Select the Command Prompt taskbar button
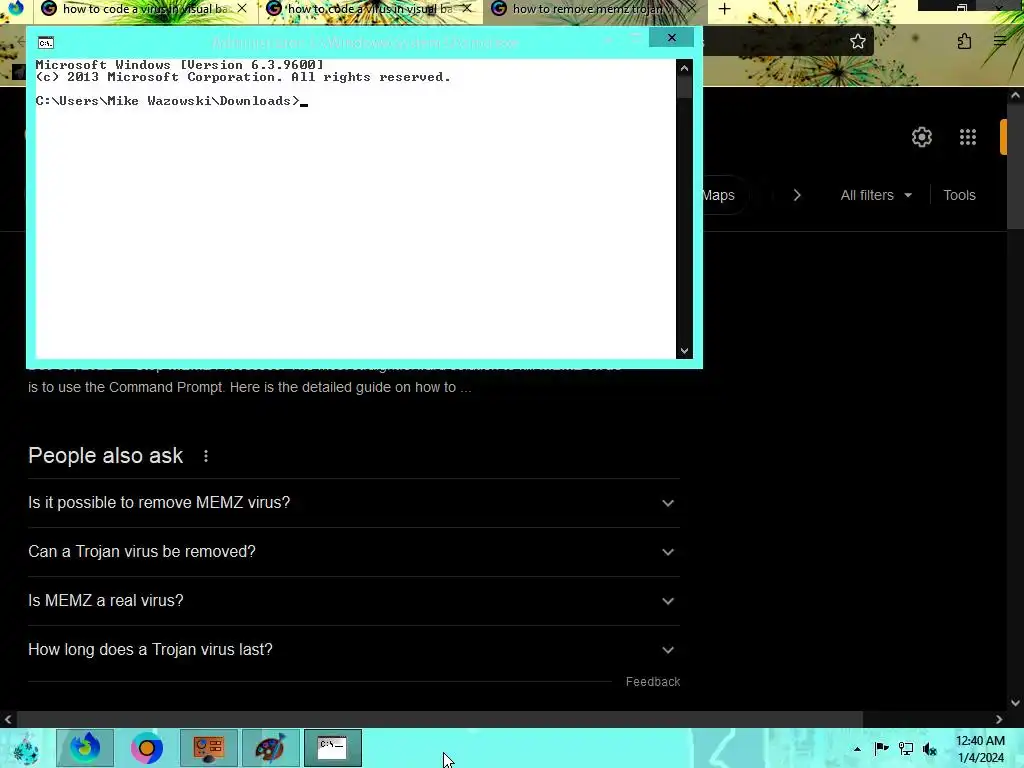Image resolution: width=1024 pixels, height=768 pixels. pyautogui.click(x=332, y=748)
